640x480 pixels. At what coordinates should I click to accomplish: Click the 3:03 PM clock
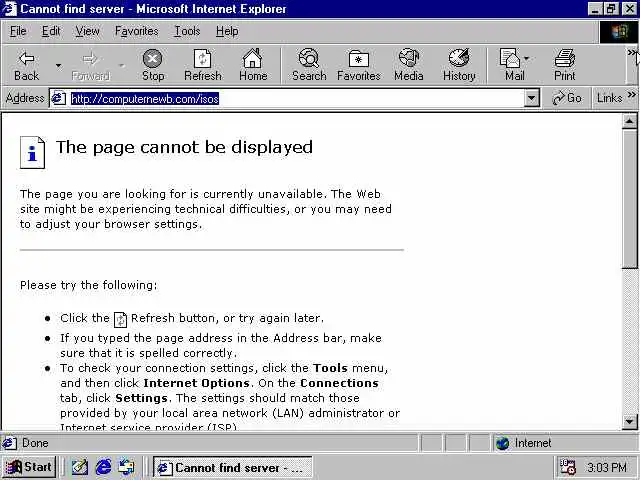(x=607, y=468)
